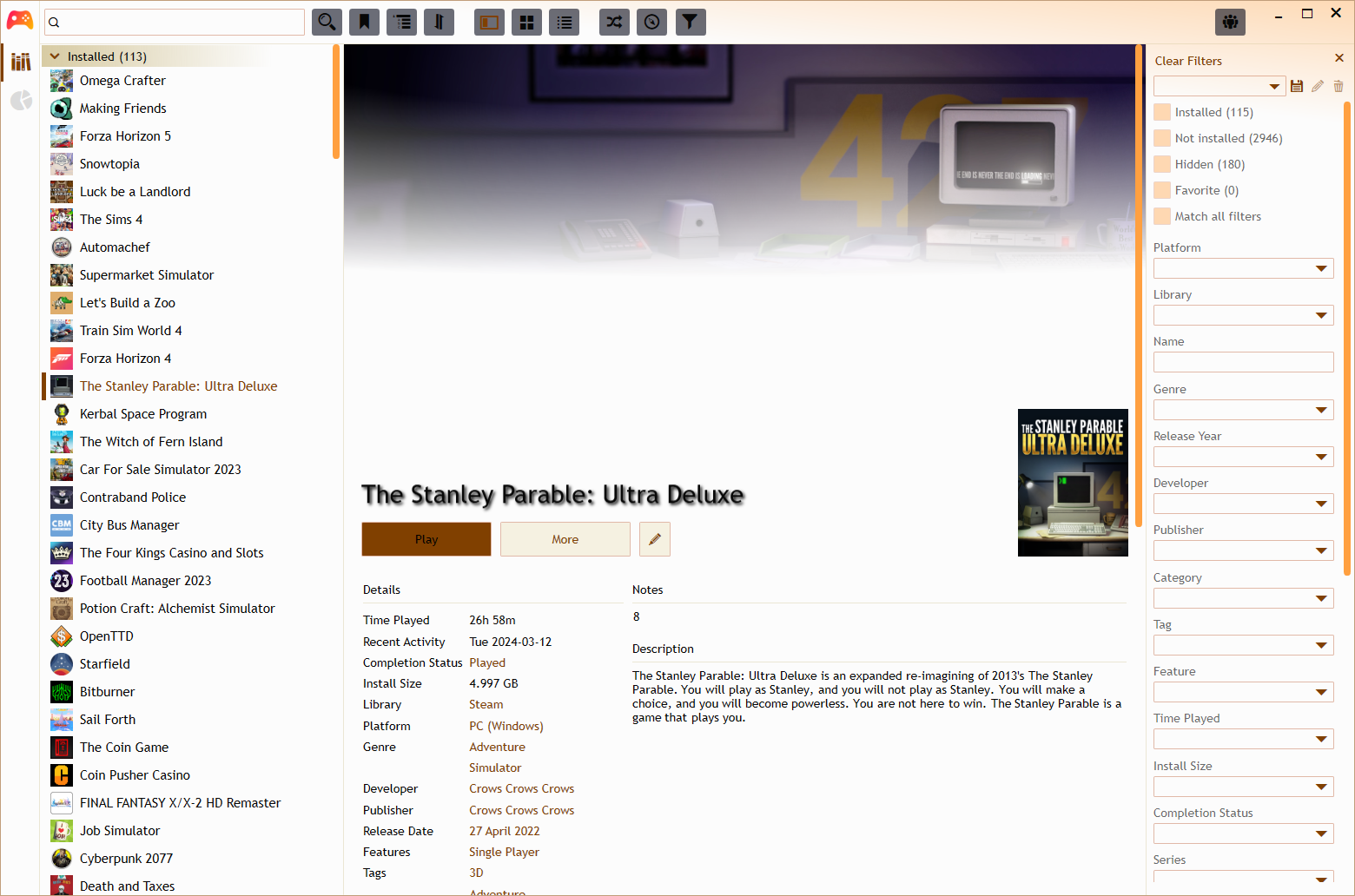The height and width of the screenshot is (896, 1355).
Task: Click Clear Filters
Action: pos(1188,61)
